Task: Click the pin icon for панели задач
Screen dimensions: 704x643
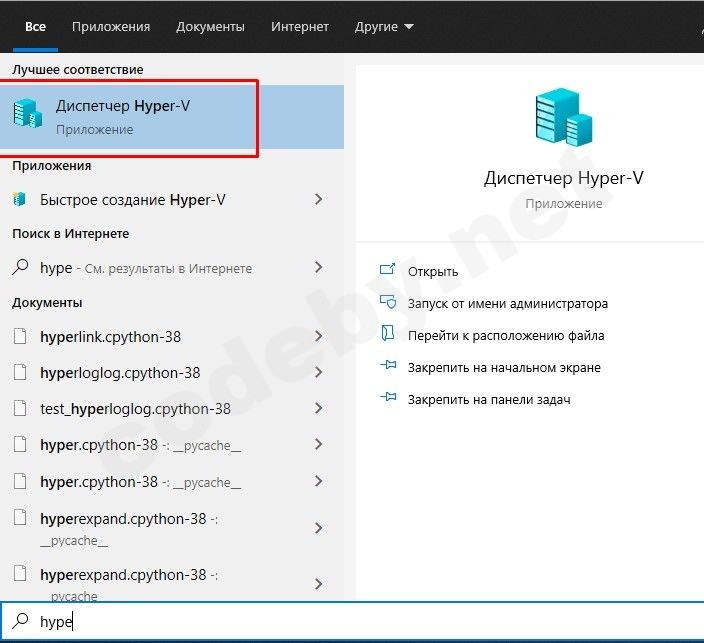Action: click(388, 397)
